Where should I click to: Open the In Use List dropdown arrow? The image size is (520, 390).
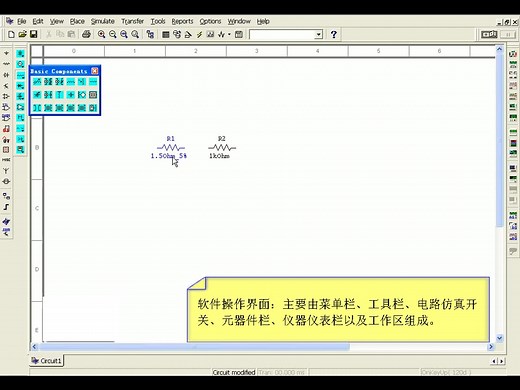click(319, 34)
